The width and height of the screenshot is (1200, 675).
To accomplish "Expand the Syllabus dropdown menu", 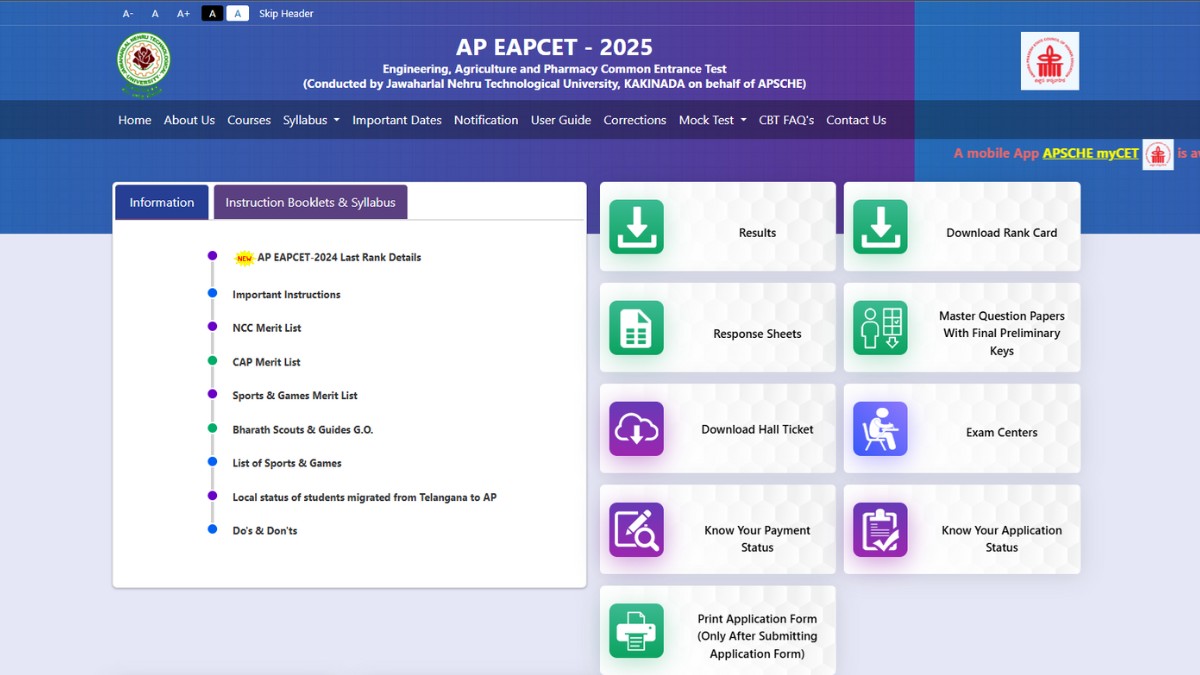I will 311,119.
